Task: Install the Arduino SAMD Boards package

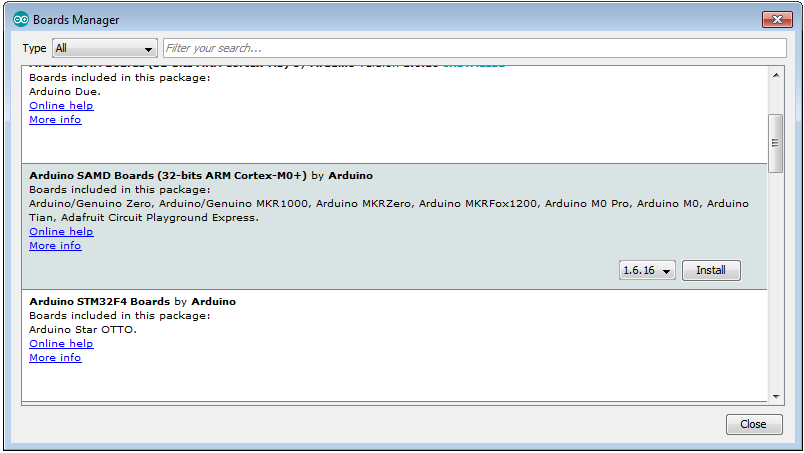Action: point(711,270)
